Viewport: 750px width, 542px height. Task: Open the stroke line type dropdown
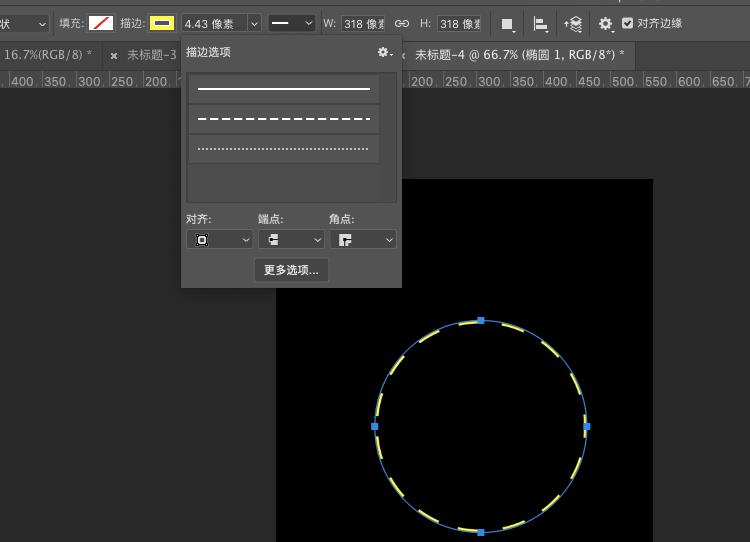pyautogui.click(x=291, y=23)
